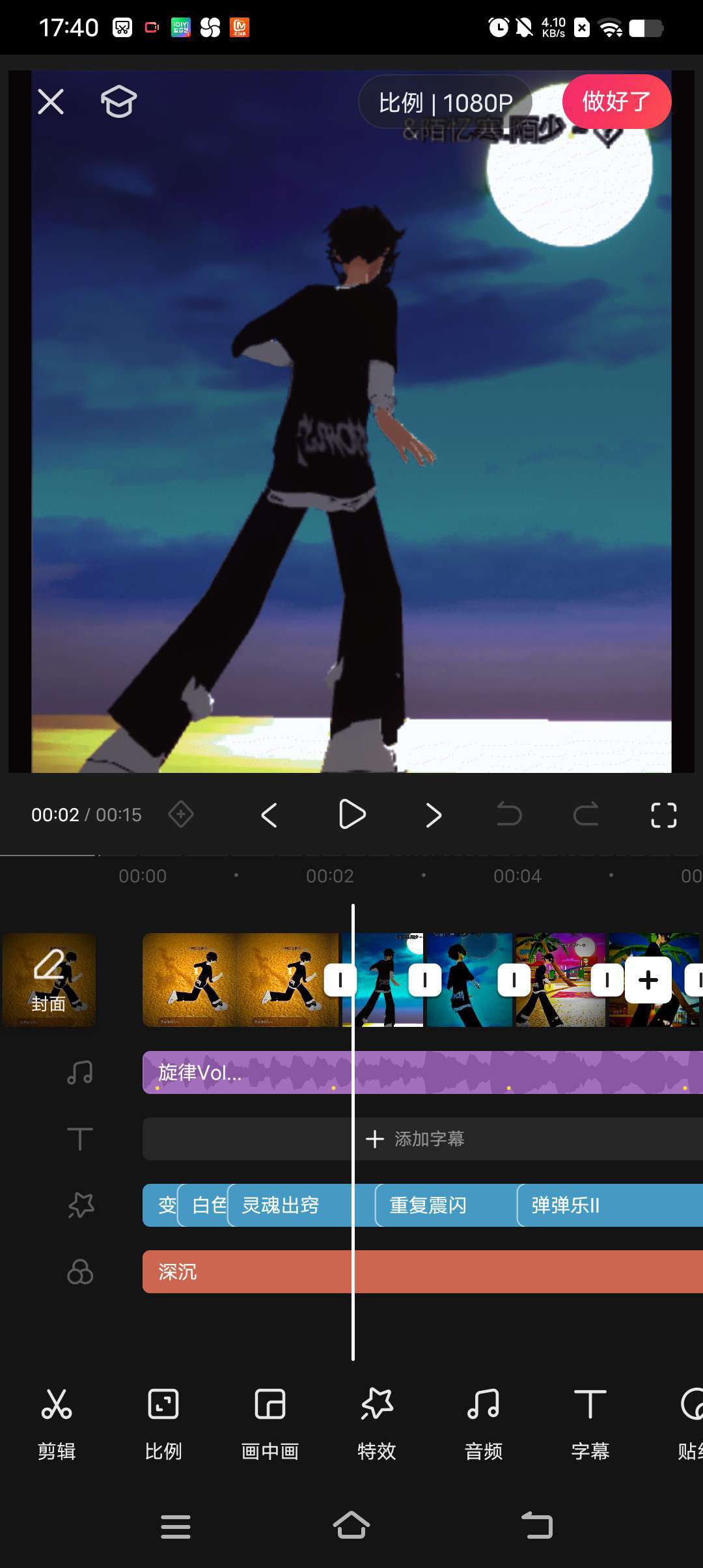This screenshot has height=1568, width=703.
Task: Tap 做好了 to finish export
Action: [616, 102]
